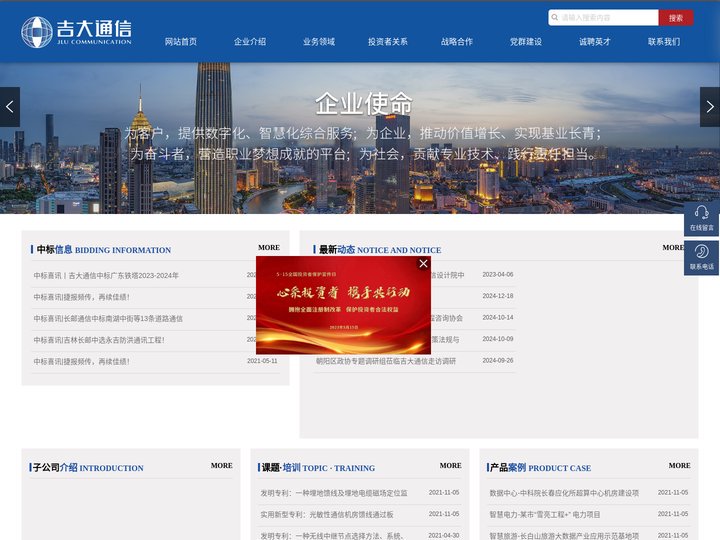The image size is (720, 540).
Task: Open 智慧电力-某市“雪亮工程+”电力项目 item
Action: [545, 515]
